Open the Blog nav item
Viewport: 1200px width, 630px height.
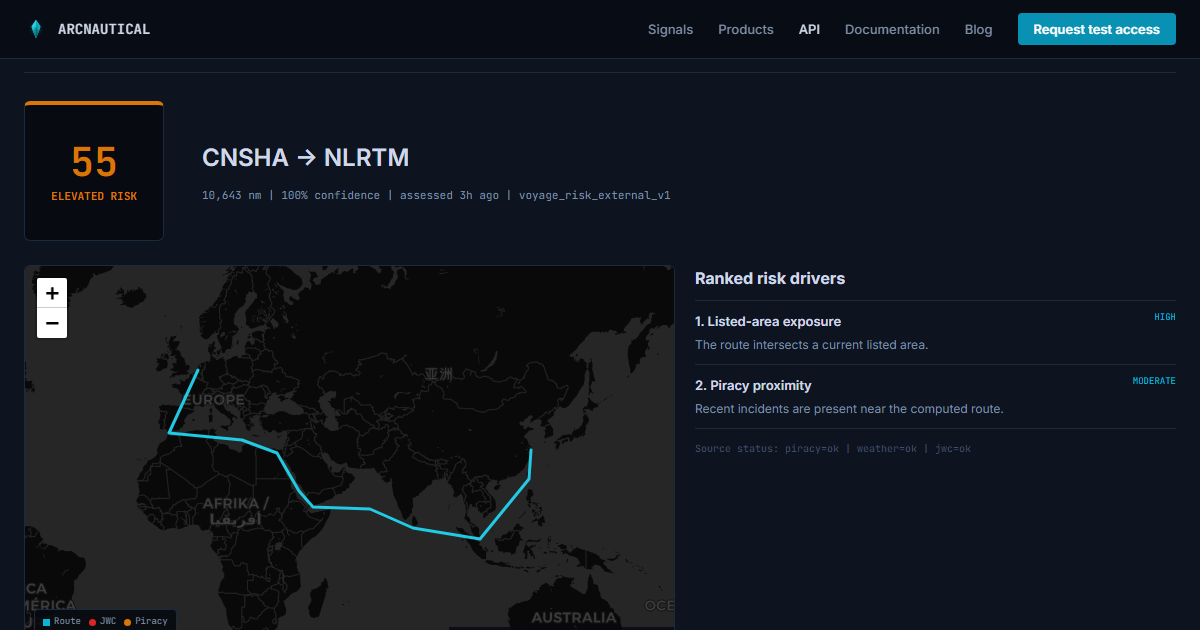click(x=978, y=29)
